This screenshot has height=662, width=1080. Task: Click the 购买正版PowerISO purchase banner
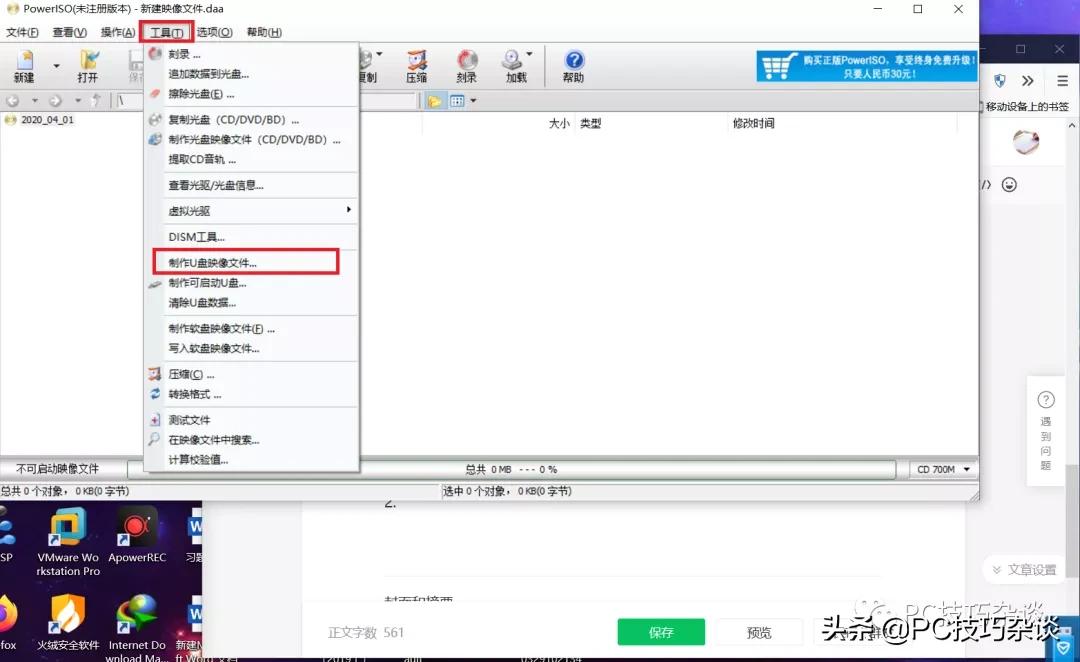coord(865,65)
